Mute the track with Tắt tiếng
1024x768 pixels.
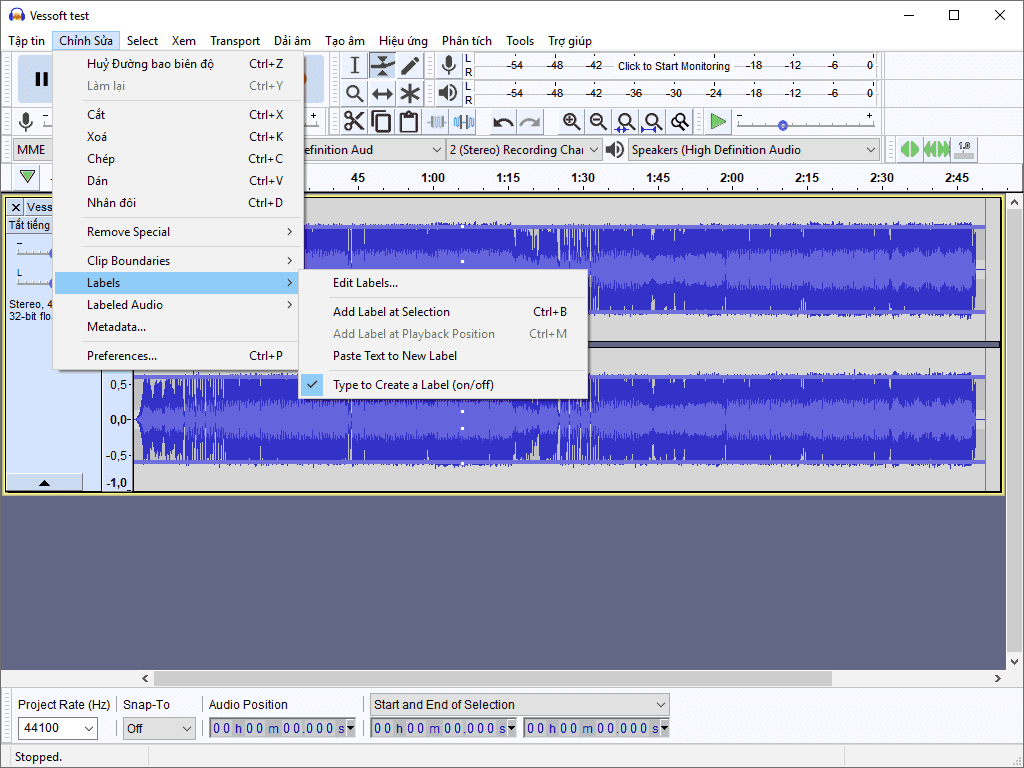(x=29, y=225)
